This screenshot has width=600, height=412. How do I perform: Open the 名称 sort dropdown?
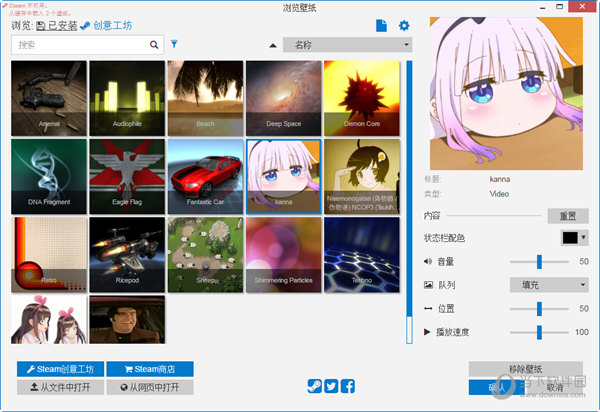tap(347, 45)
